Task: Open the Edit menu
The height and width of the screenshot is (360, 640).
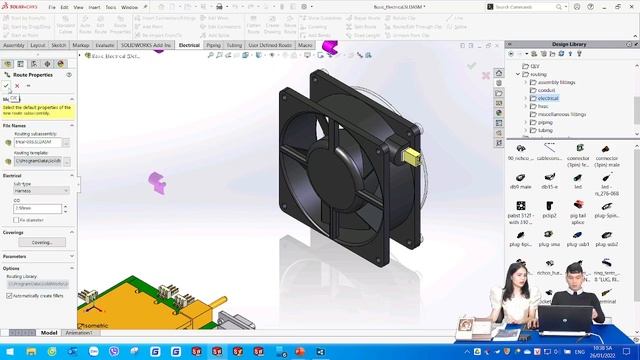Action: pyautogui.click(x=64, y=7)
